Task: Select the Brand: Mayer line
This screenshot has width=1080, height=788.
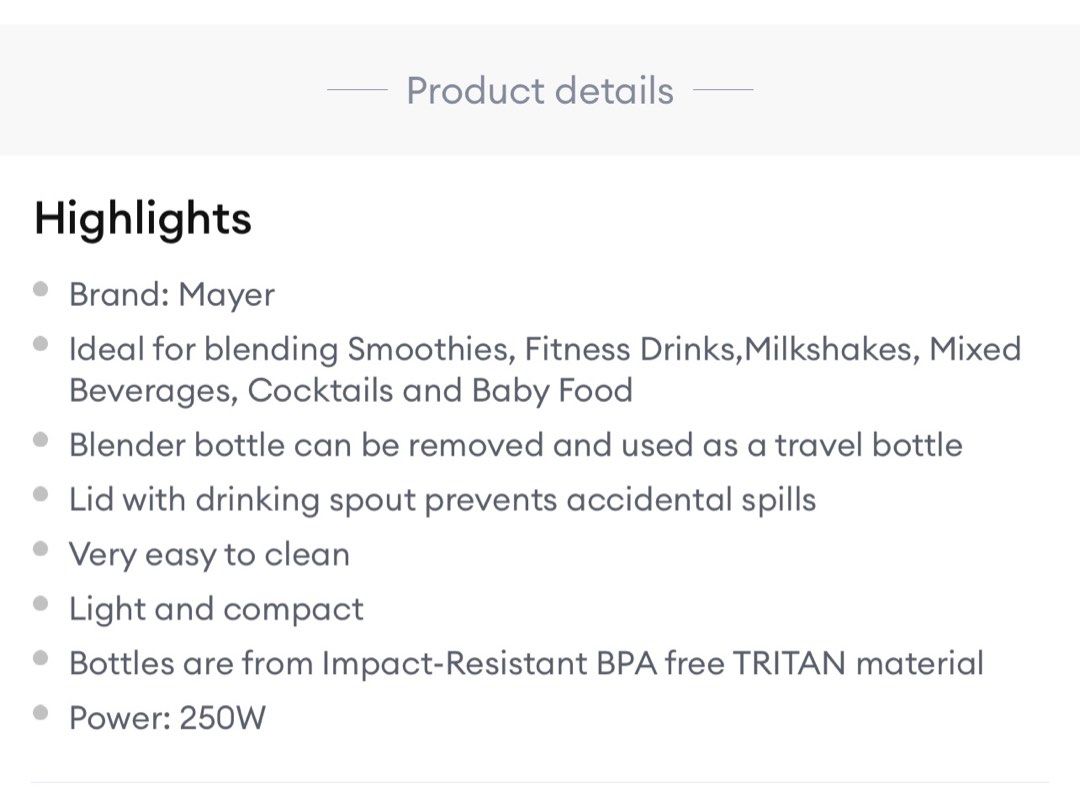Action: point(171,295)
